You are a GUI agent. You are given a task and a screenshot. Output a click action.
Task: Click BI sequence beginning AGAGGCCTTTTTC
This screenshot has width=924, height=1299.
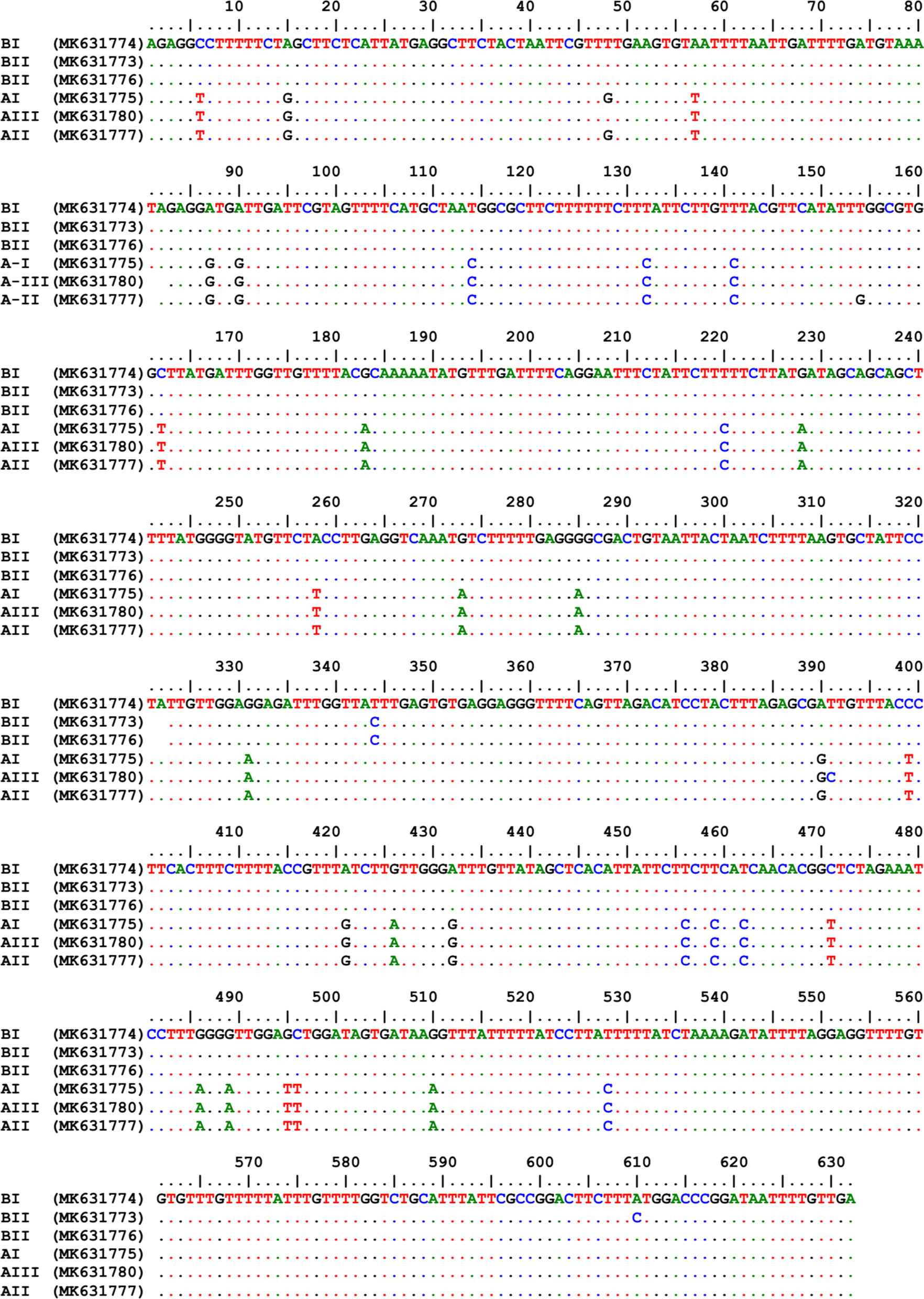[x=535, y=43]
